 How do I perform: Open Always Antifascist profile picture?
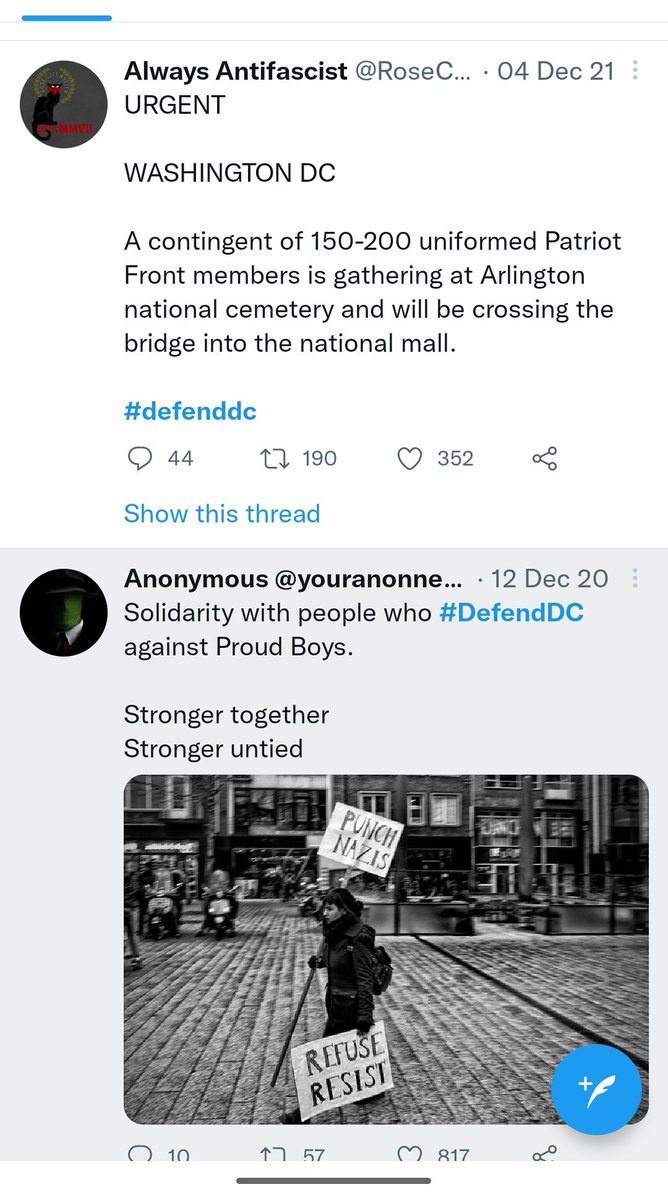click(x=63, y=104)
